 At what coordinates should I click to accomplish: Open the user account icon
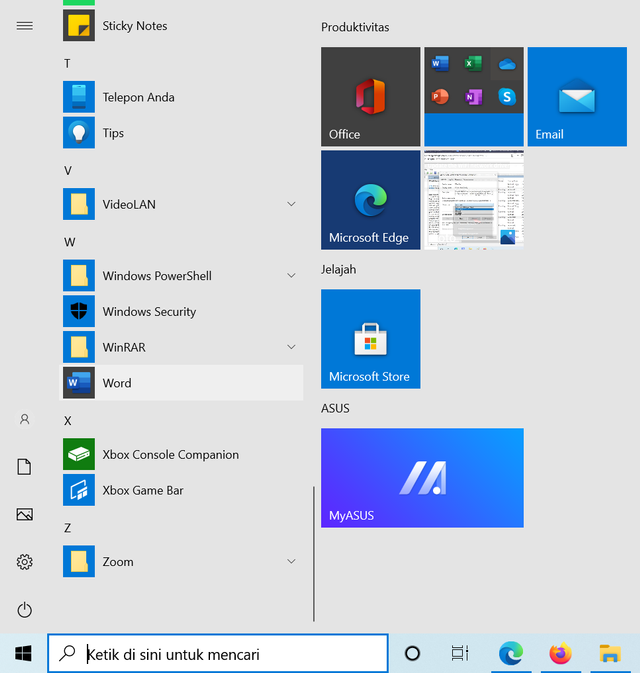coord(24,419)
